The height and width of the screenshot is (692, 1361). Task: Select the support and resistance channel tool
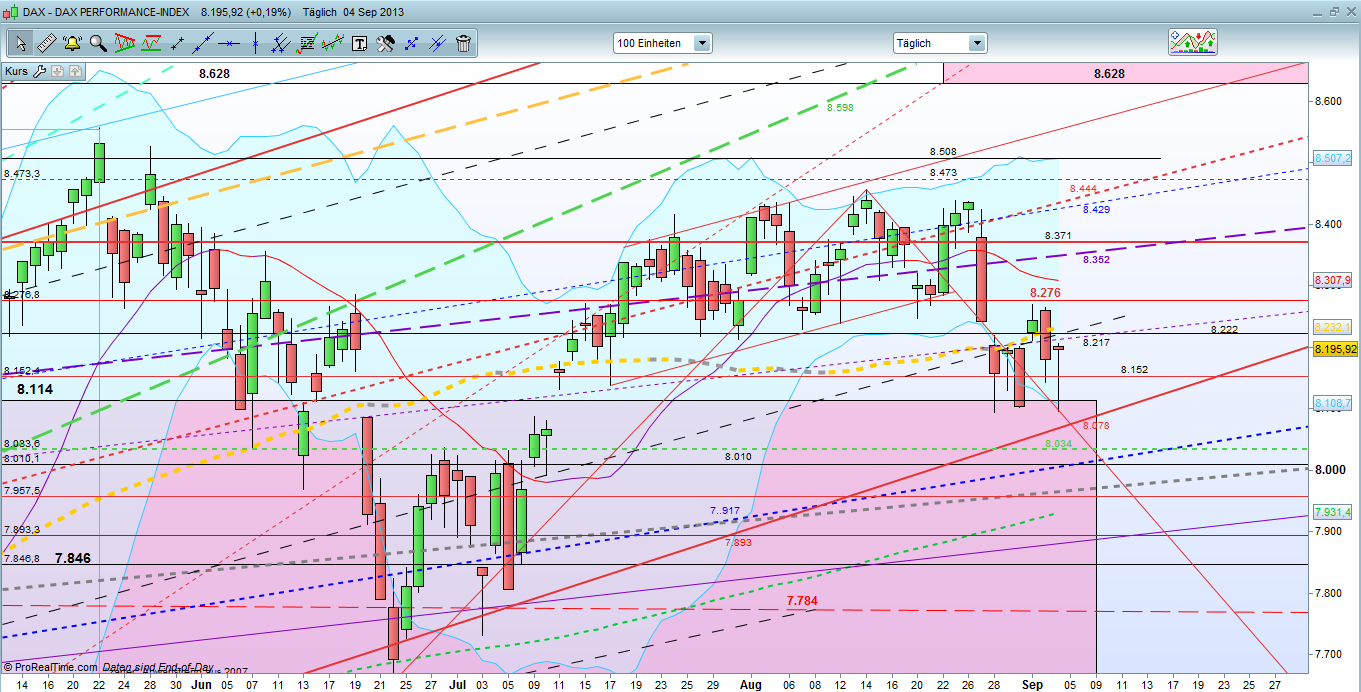pos(152,43)
